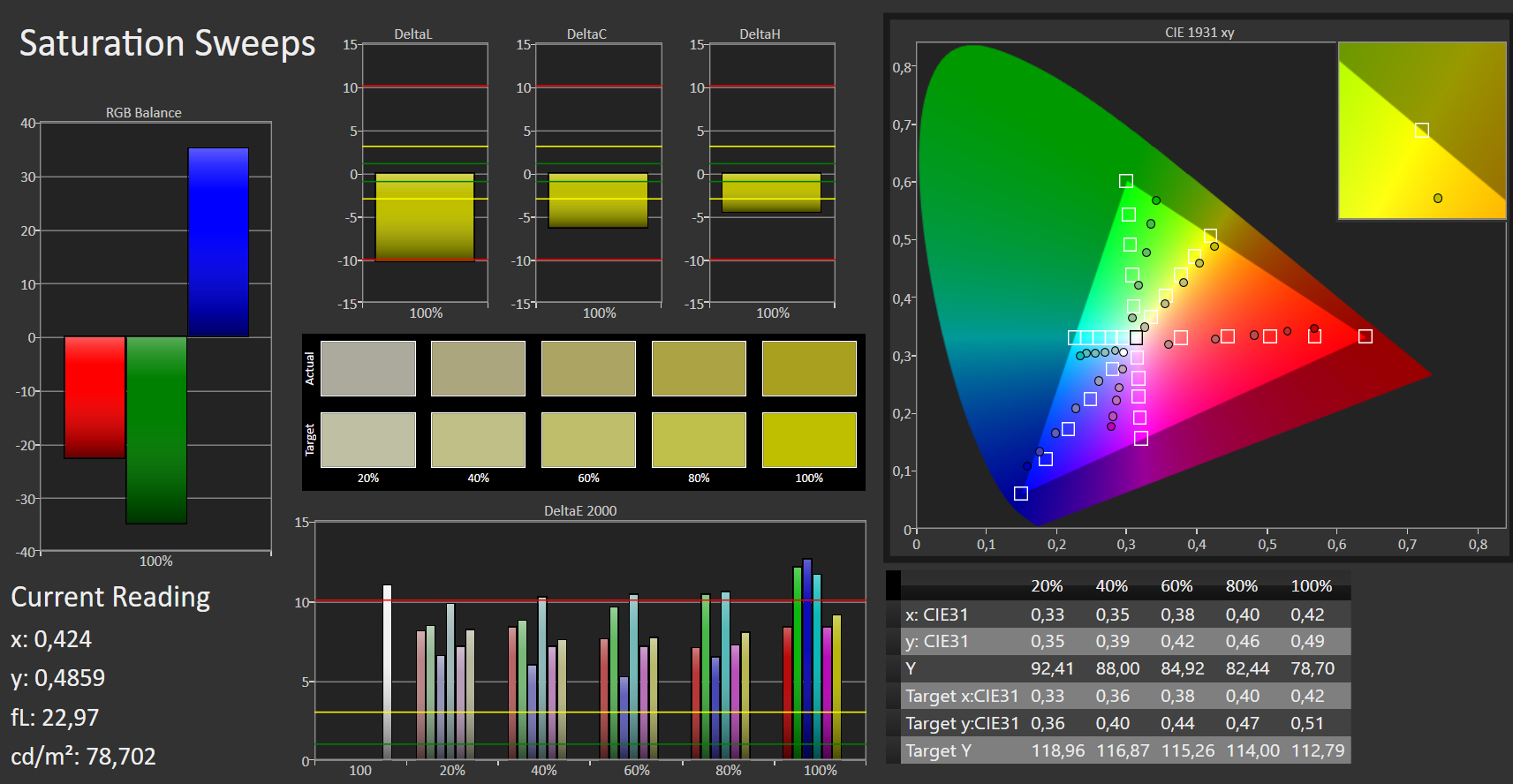
Task: Click the target square in yellow zoom inset
Action: click(x=1421, y=131)
